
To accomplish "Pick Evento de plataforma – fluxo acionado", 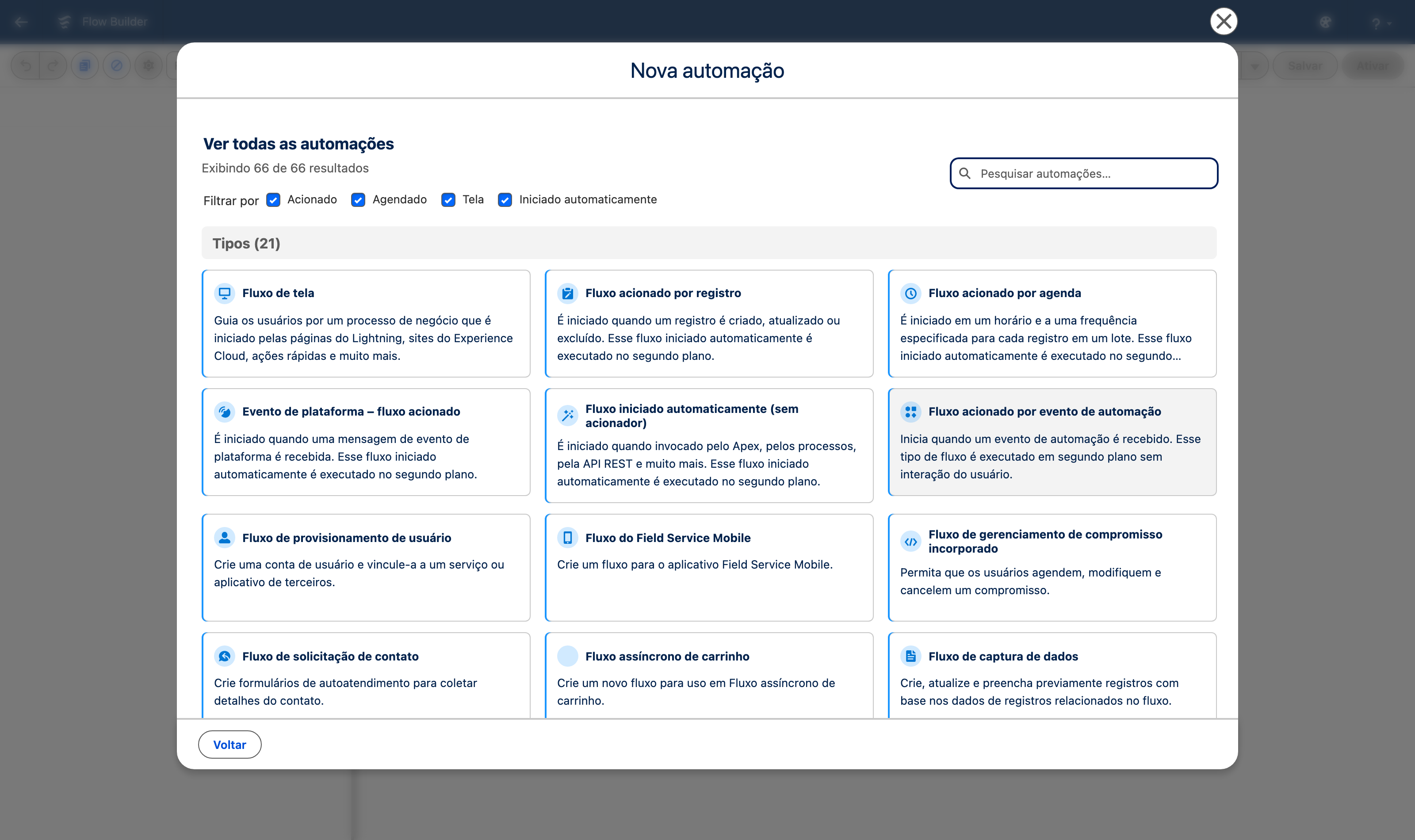I will click(351, 412).
